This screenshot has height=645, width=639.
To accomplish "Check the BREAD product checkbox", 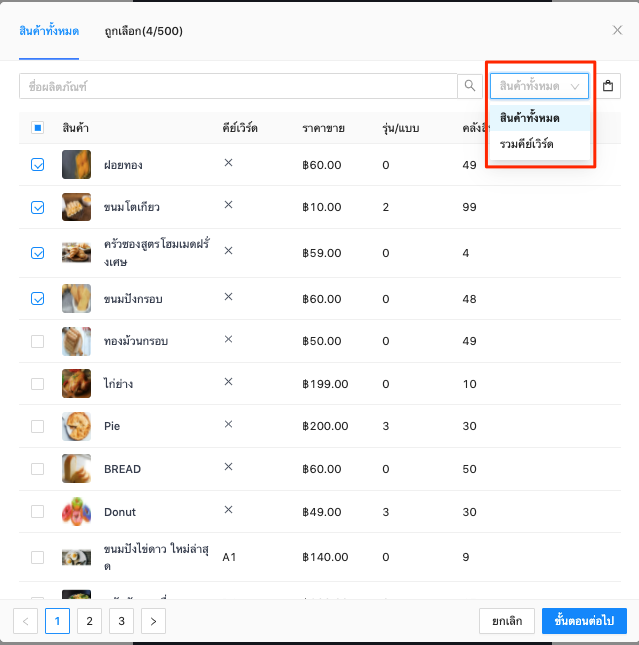I will point(37,469).
